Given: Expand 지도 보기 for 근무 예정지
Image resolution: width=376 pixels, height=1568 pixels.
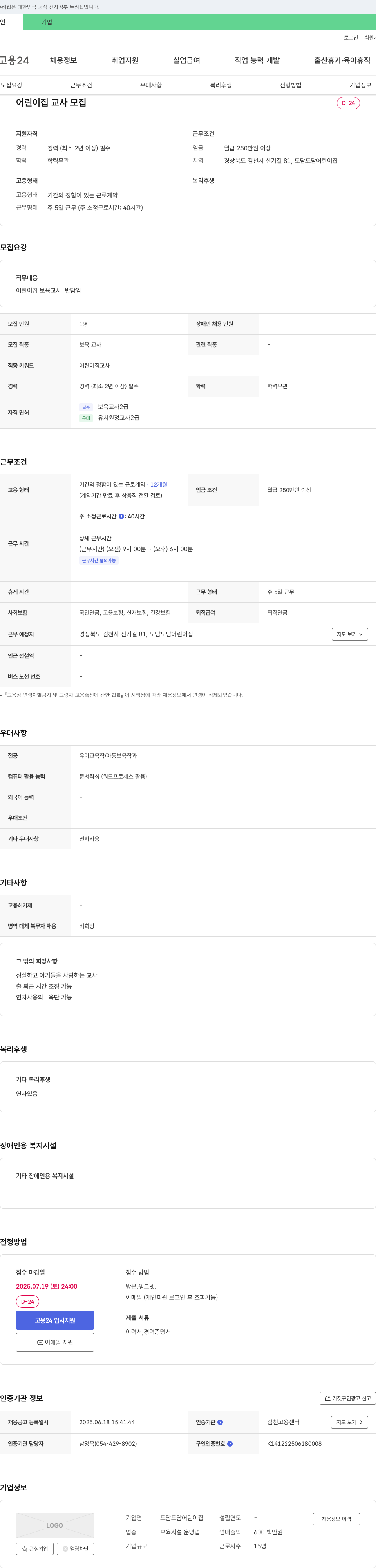Looking at the screenshot, I should (x=350, y=634).
